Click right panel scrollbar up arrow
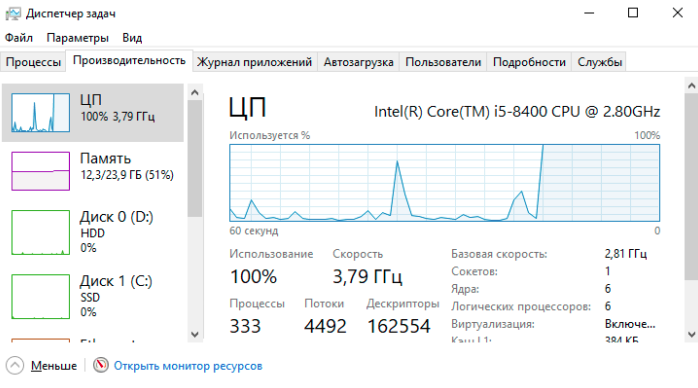698x388 pixels. coord(691,85)
